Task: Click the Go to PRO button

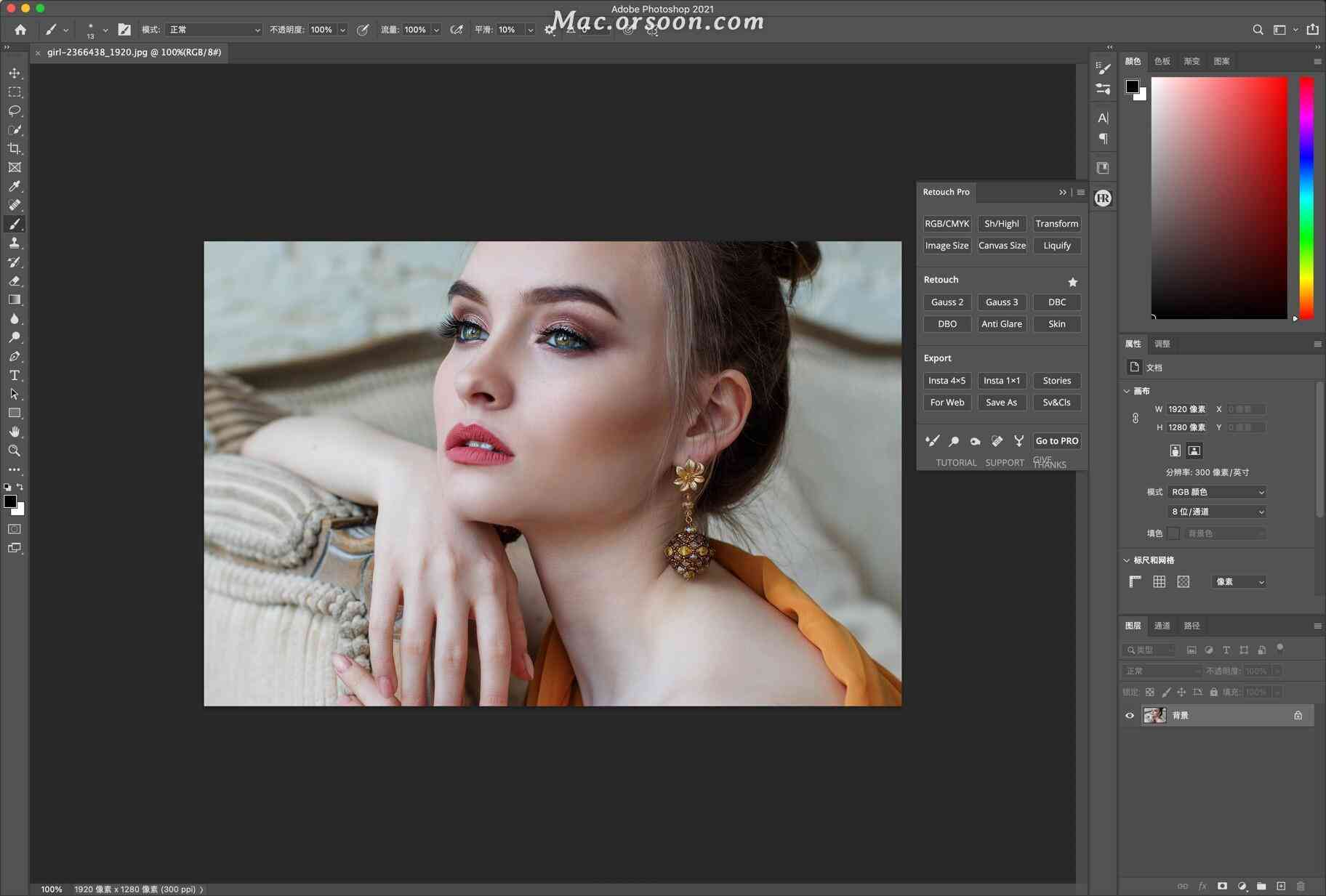Action: (x=1057, y=441)
